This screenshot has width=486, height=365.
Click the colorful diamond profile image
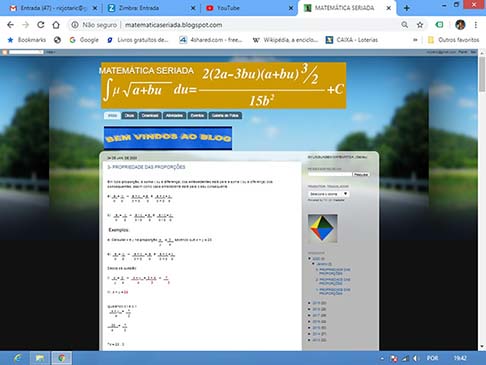(x=322, y=228)
